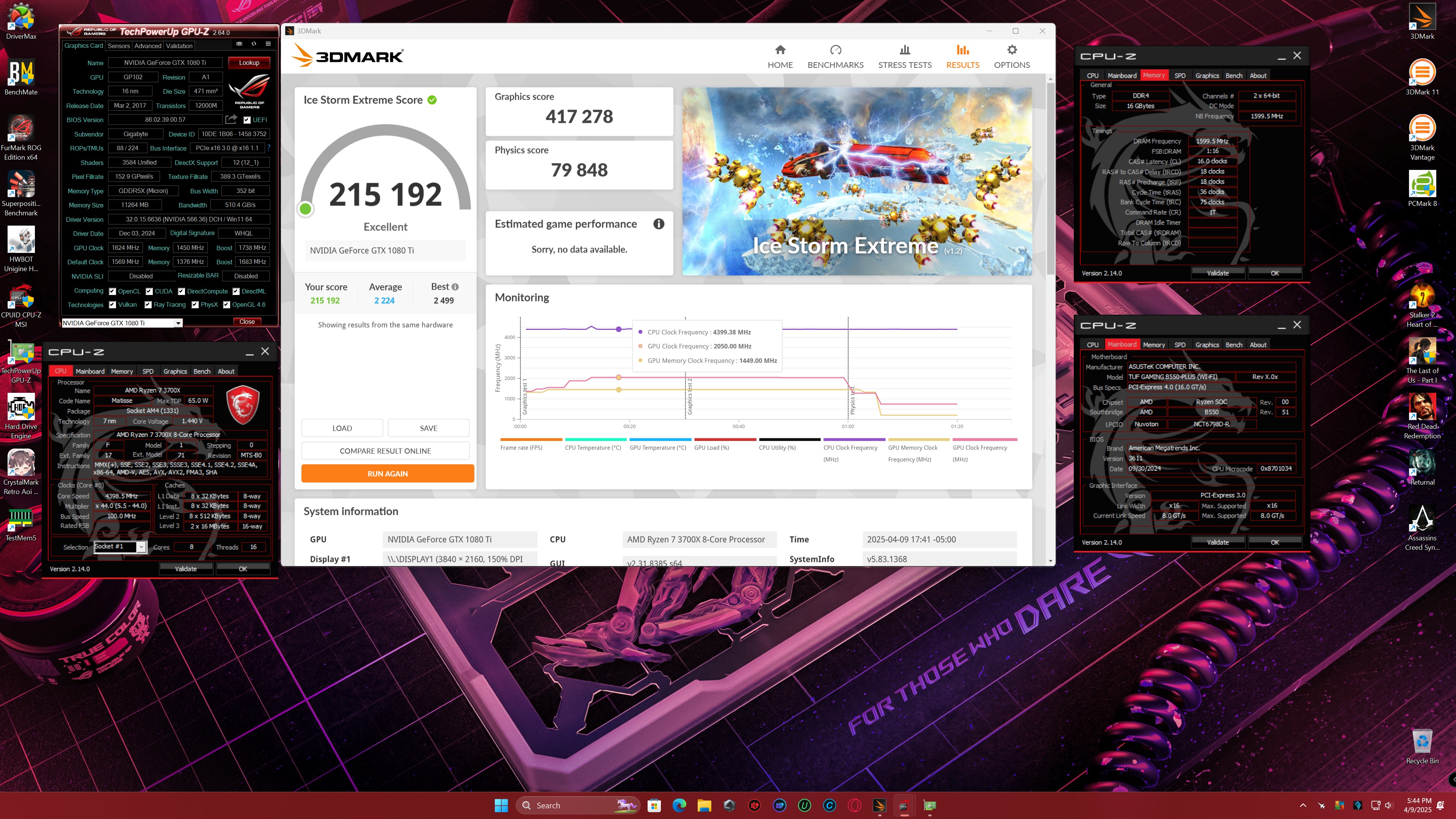Click the Windows Start button

(501, 805)
